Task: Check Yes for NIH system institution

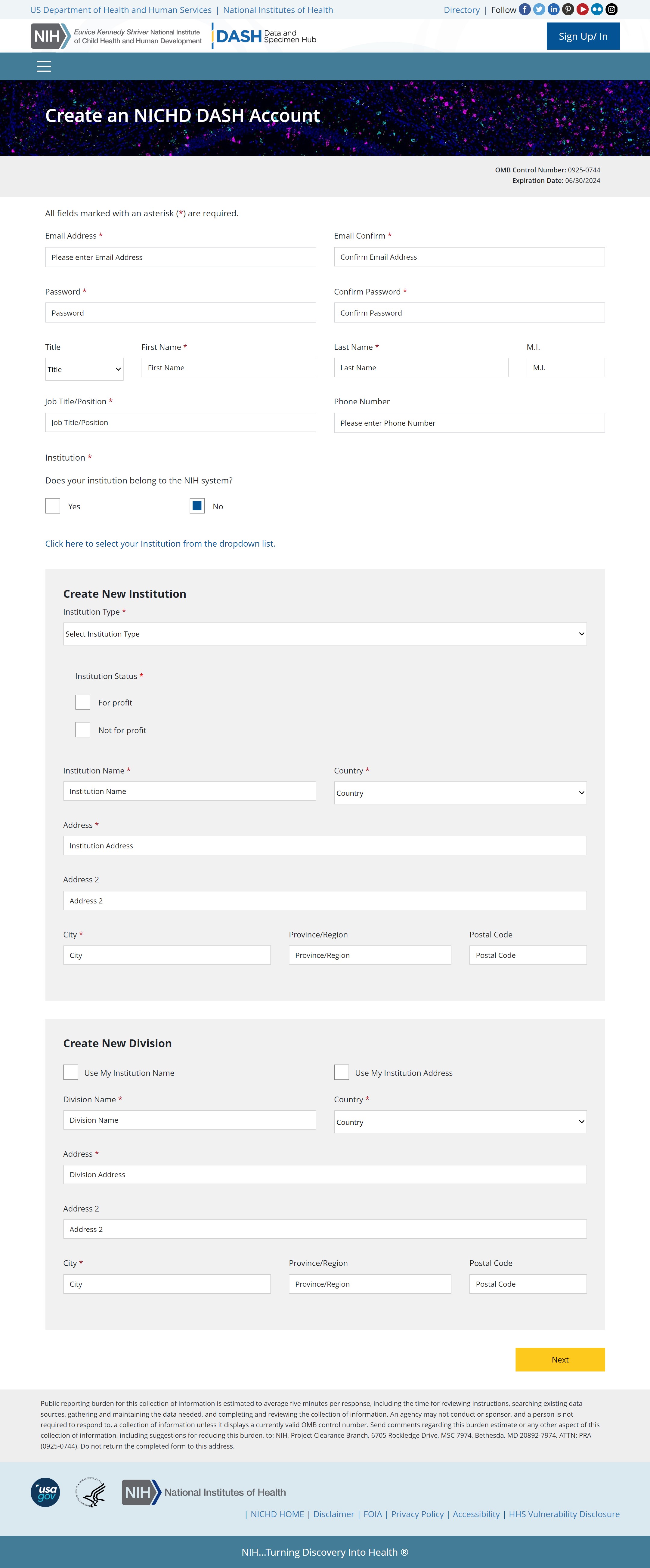Action: pos(53,506)
